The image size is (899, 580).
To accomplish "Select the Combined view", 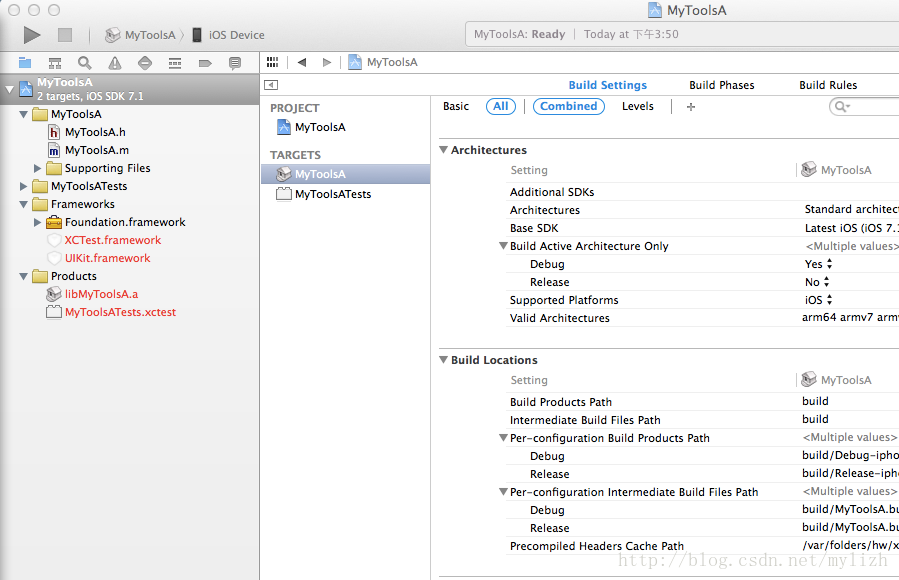I will point(568,106).
